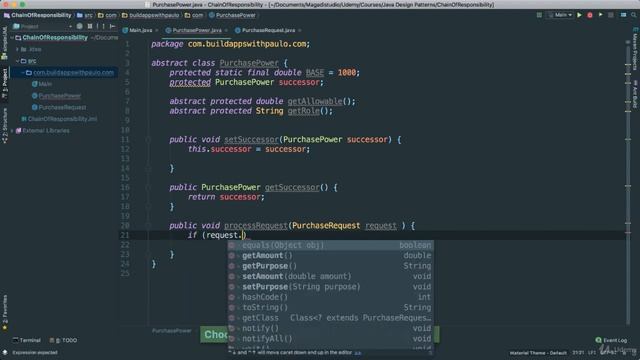This screenshot has height=360, width=640.
Task: Toggle the Favorites tool window side tab
Action: [x=4, y=312]
